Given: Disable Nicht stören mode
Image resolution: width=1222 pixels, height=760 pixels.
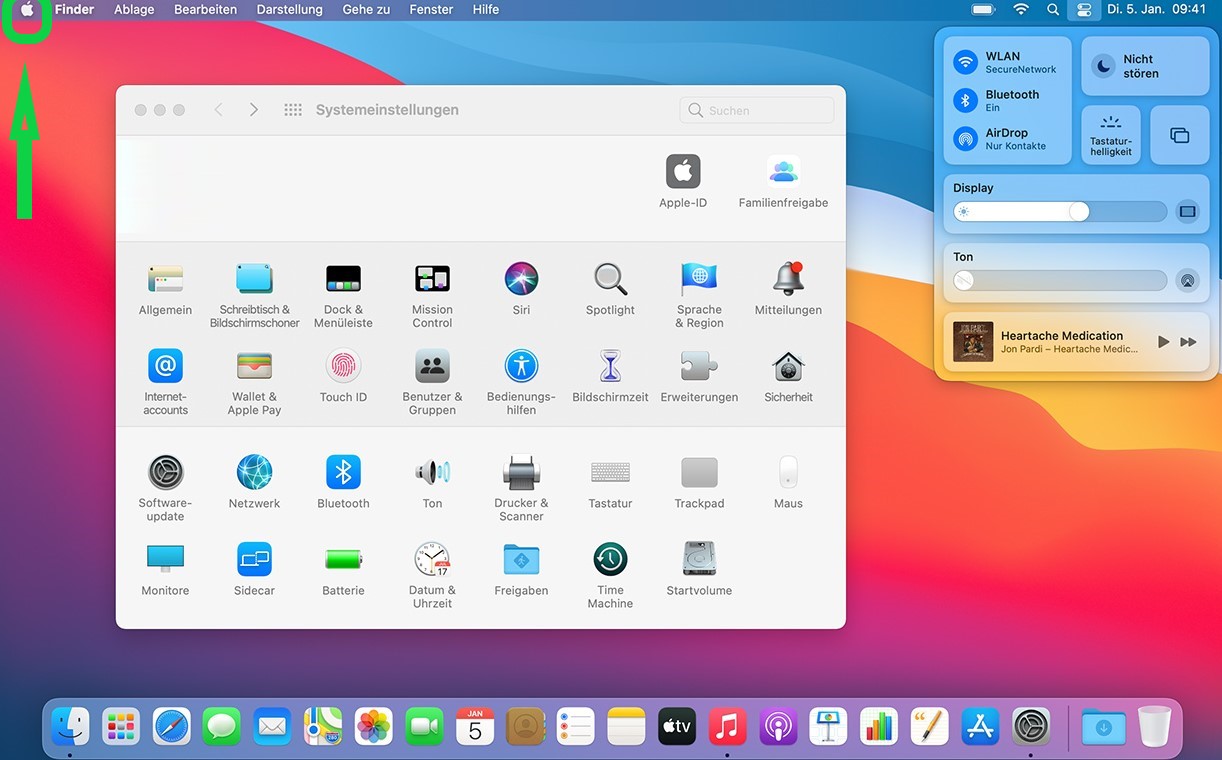Looking at the screenshot, I should point(1103,66).
